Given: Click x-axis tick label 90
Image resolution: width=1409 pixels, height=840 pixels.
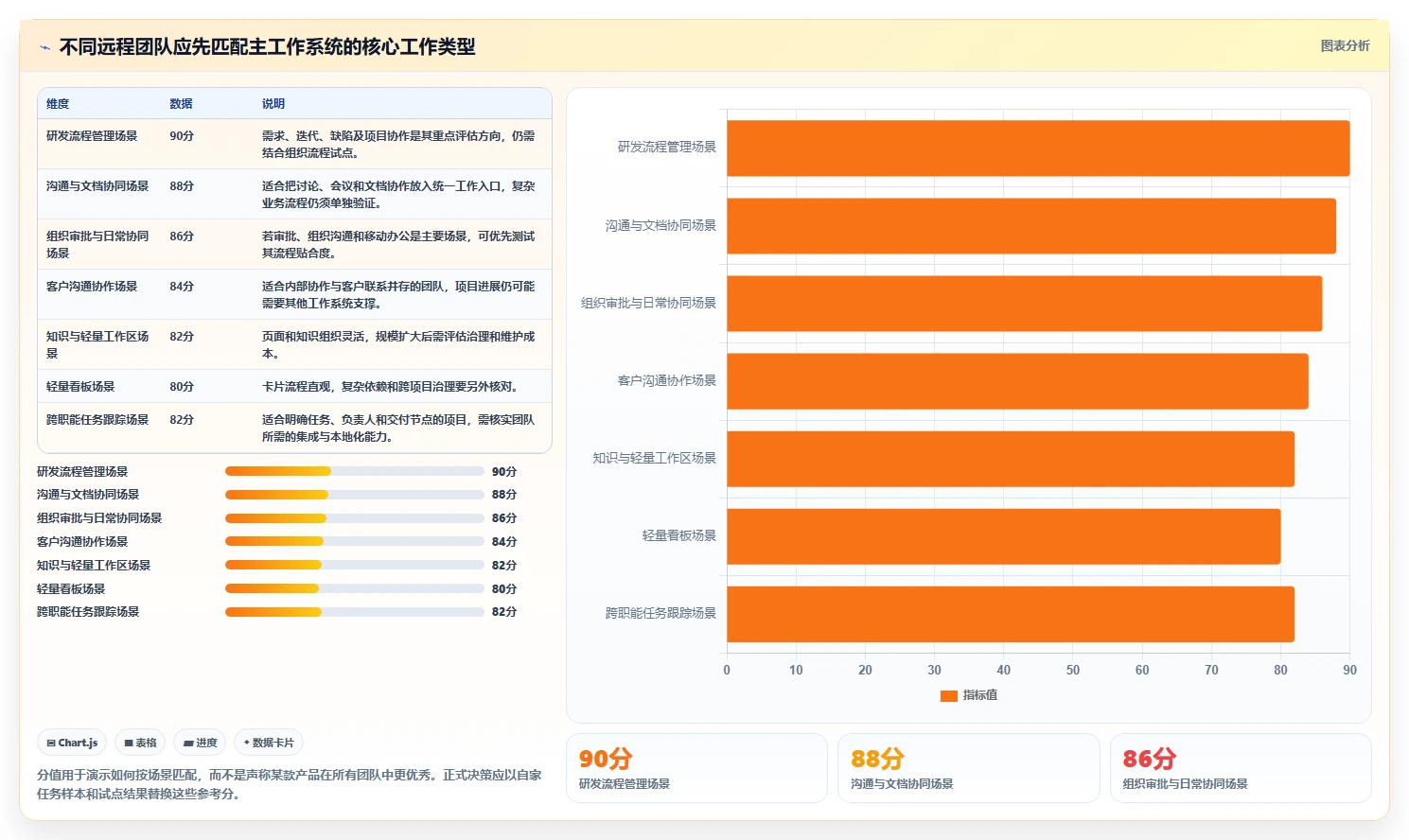Looking at the screenshot, I should click(x=1349, y=670).
